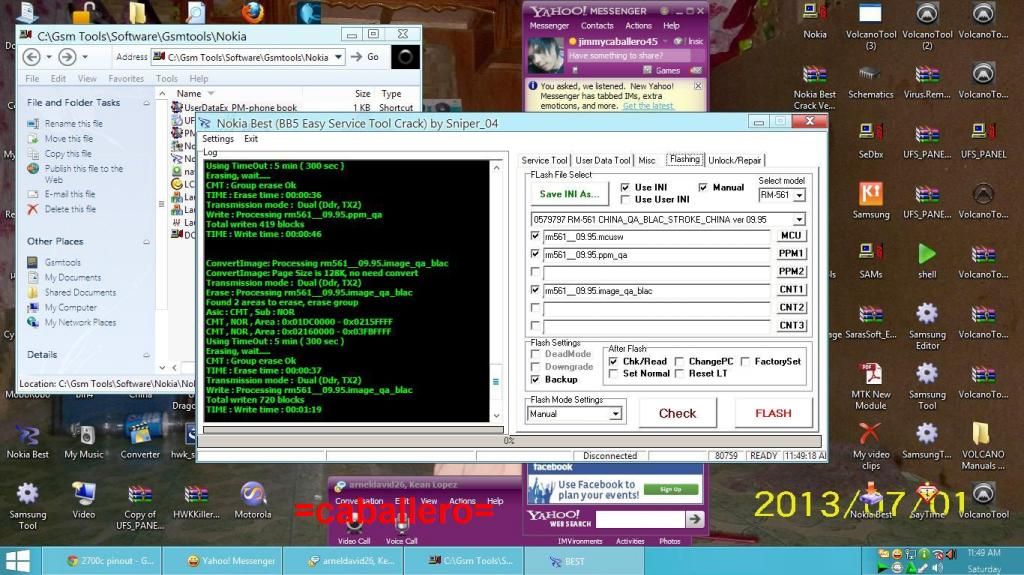Click the Save INI As button
1024x575 pixels.
[x=569, y=194]
